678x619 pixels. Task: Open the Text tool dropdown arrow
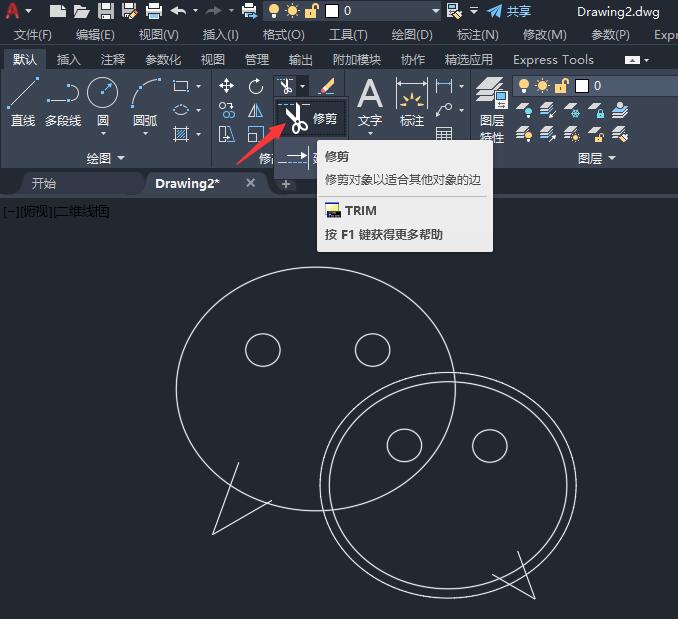pos(370,134)
